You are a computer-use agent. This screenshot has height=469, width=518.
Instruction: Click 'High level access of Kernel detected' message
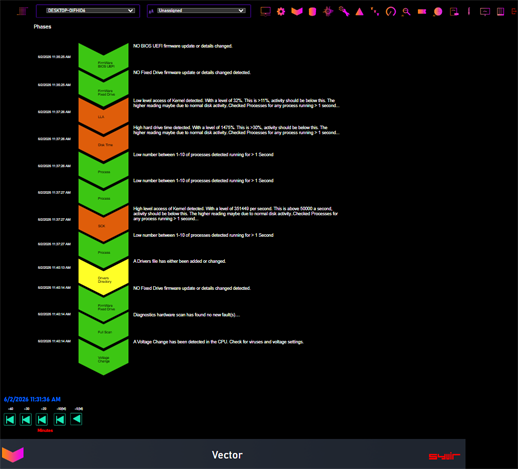[235, 214]
